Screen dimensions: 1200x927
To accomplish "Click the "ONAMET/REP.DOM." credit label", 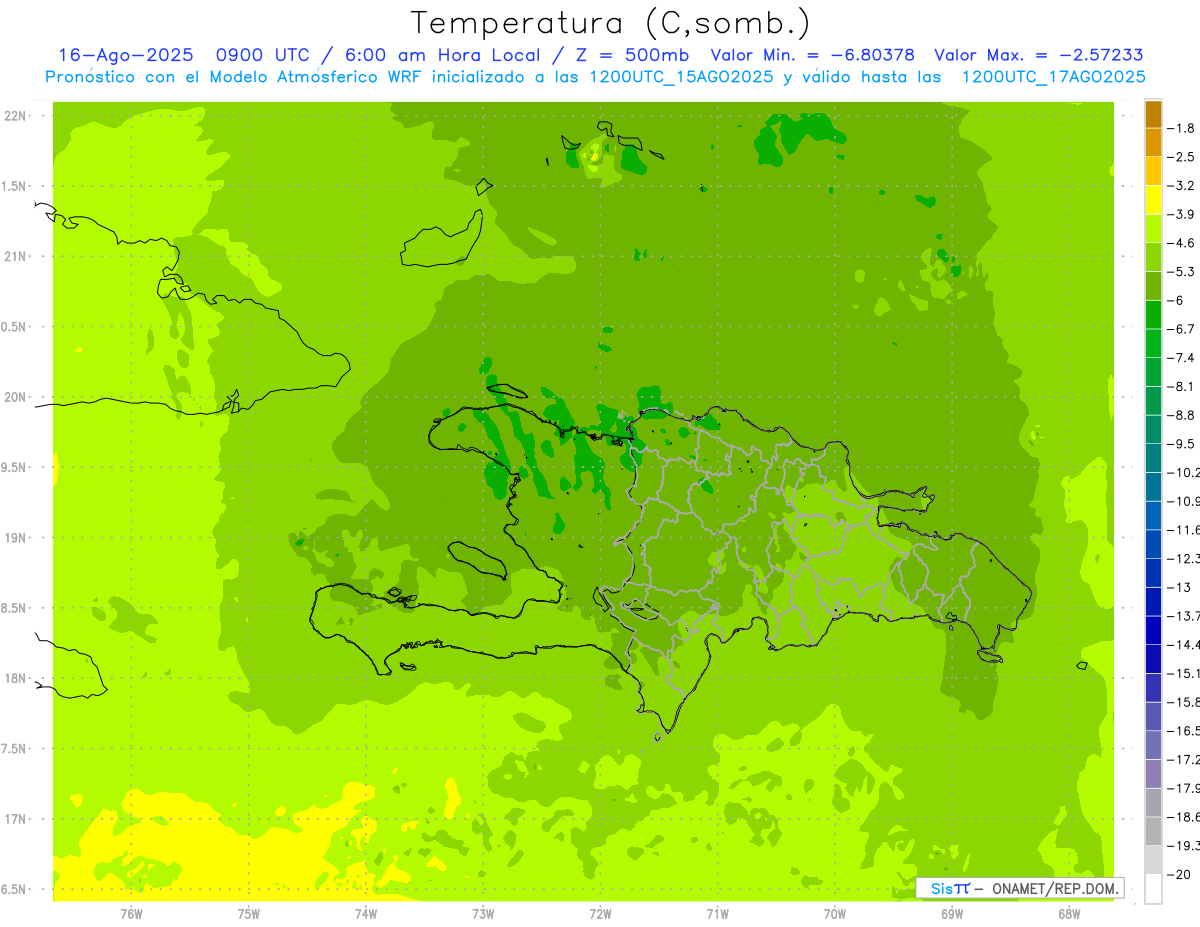I will coord(1055,888).
